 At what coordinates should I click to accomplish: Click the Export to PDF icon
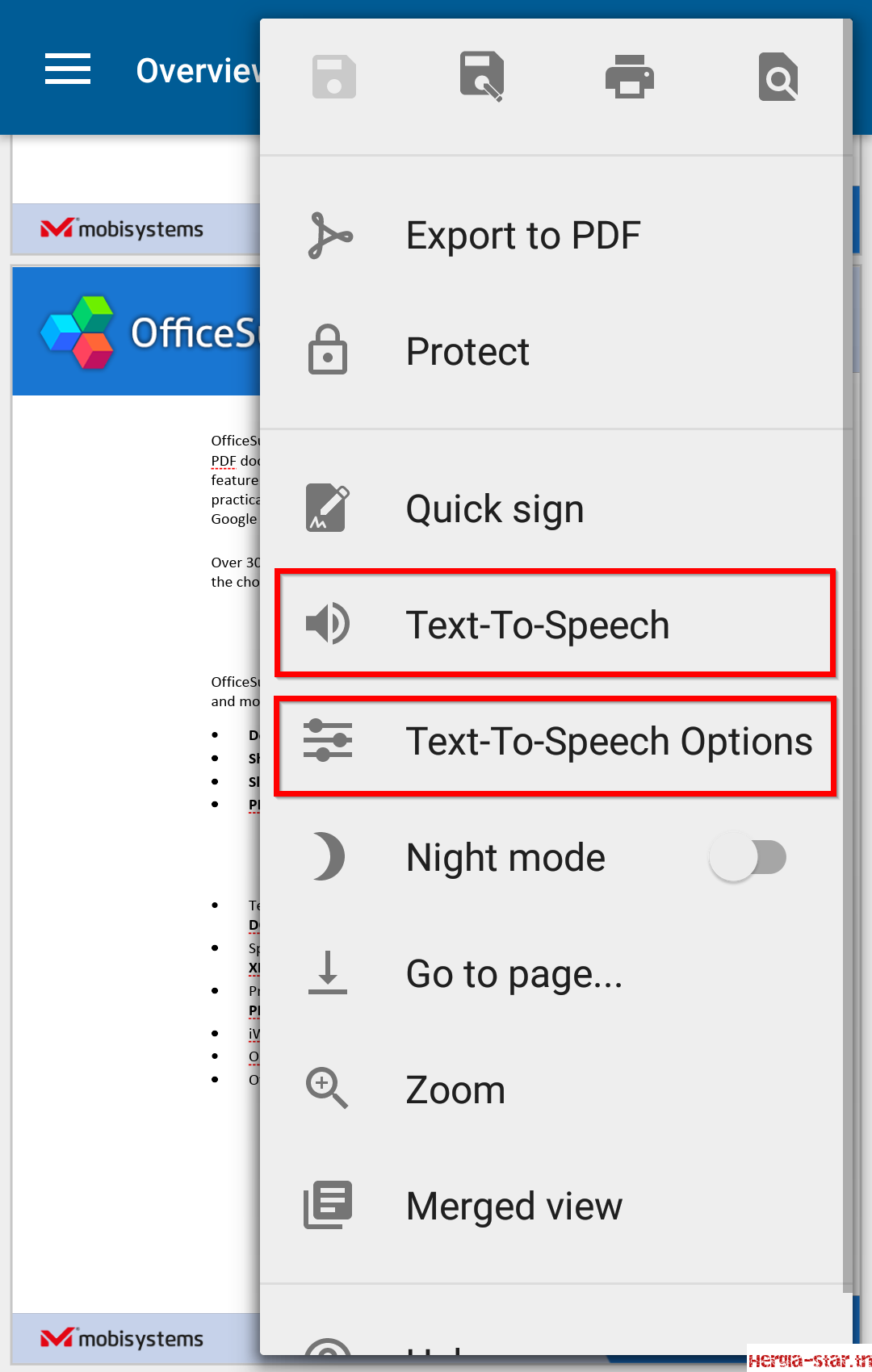[x=329, y=235]
